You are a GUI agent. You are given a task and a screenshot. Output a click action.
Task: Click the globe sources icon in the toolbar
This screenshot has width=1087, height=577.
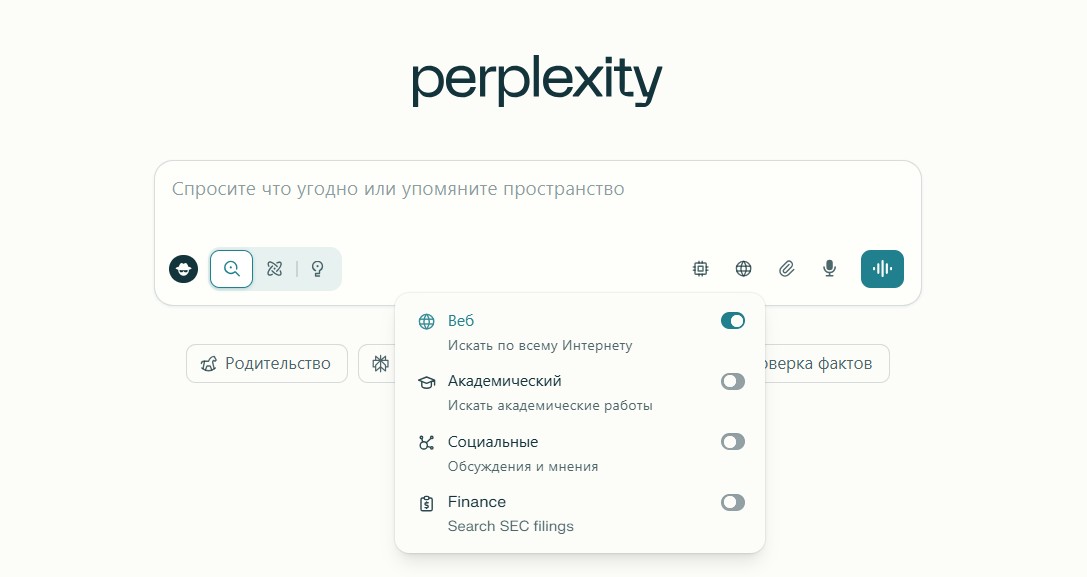pyautogui.click(x=744, y=268)
